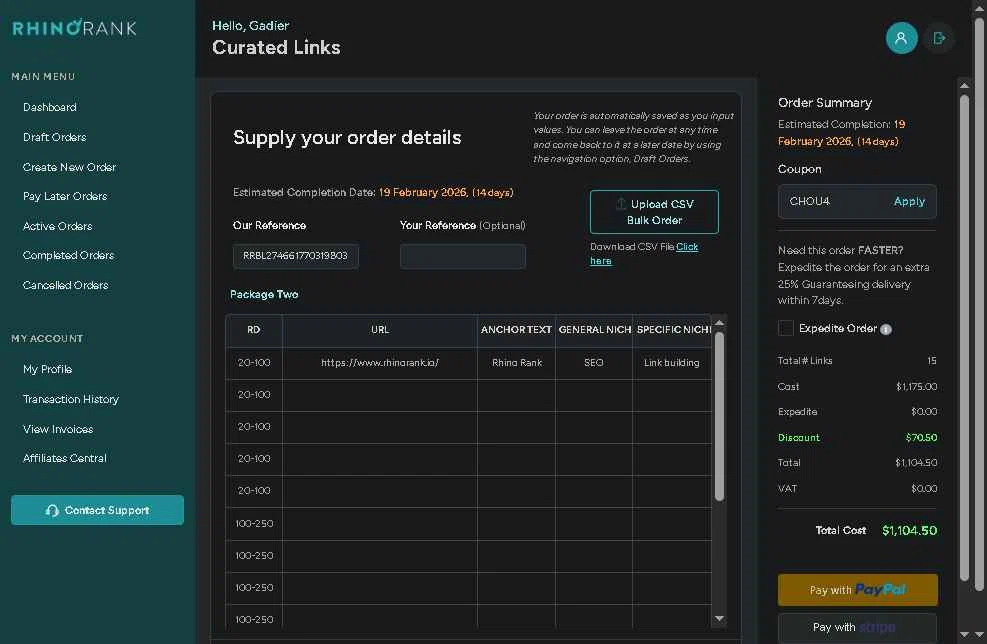Apply the coupon code
Image resolution: width=987 pixels, height=644 pixels.
click(x=909, y=201)
